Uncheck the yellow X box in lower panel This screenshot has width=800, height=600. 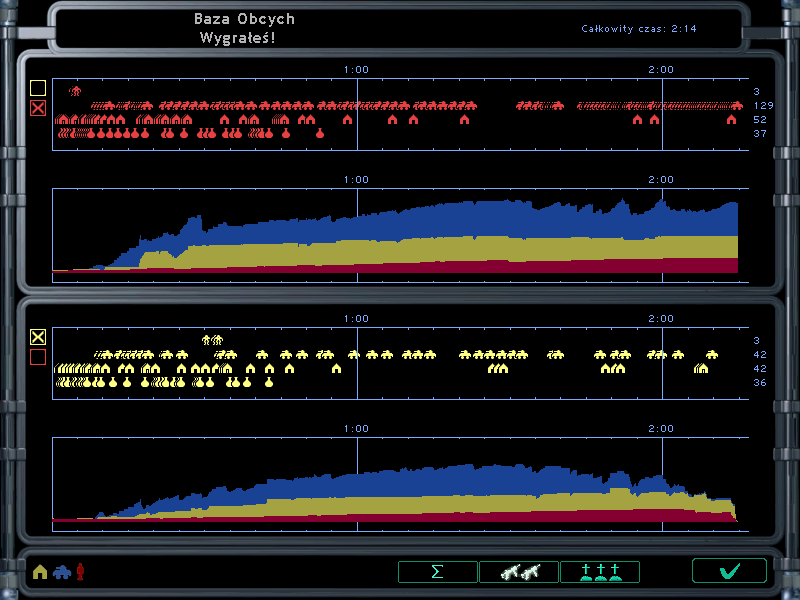pyautogui.click(x=38, y=337)
